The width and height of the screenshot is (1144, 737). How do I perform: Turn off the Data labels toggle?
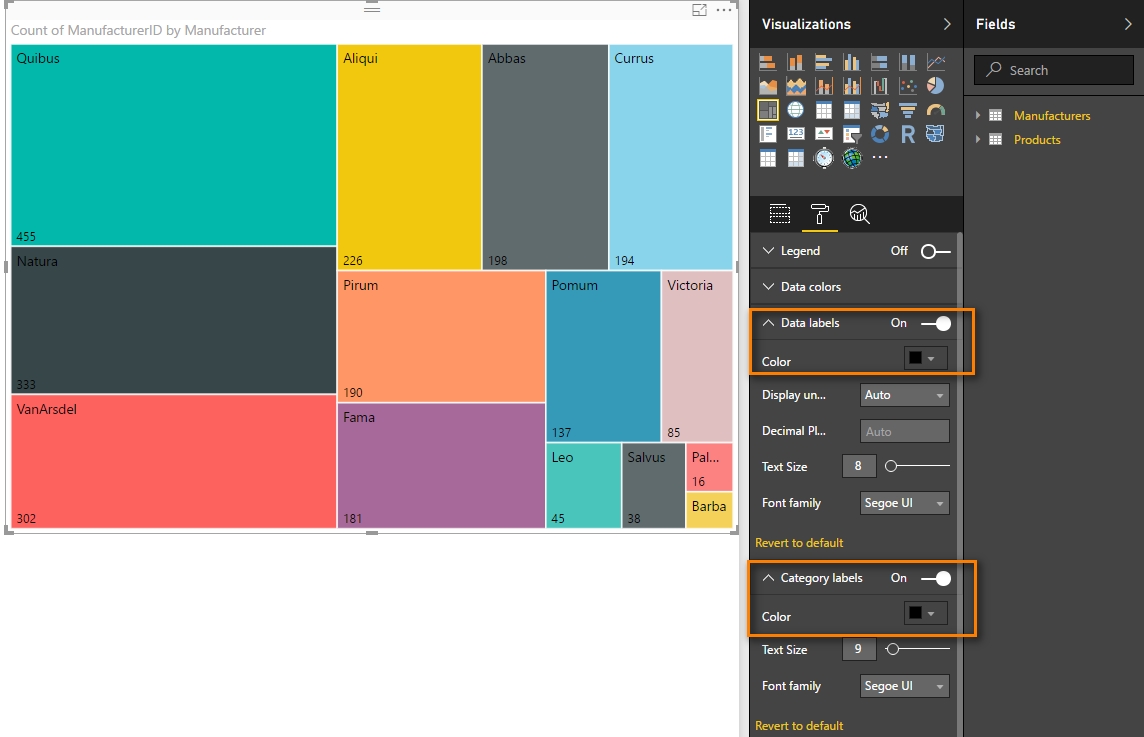click(935, 323)
